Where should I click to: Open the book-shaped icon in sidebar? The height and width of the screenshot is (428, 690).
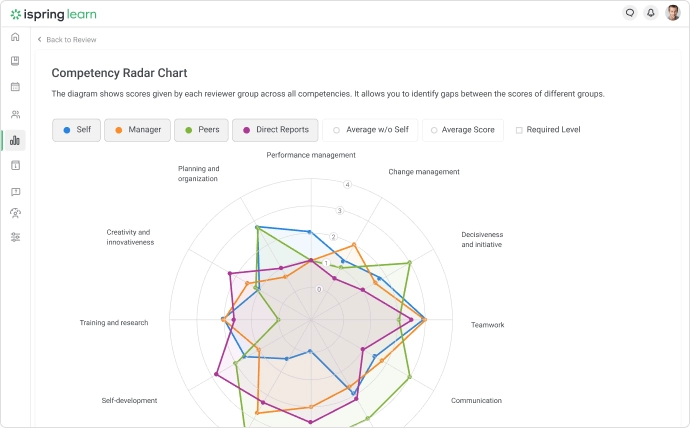pyautogui.click(x=15, y=61)
